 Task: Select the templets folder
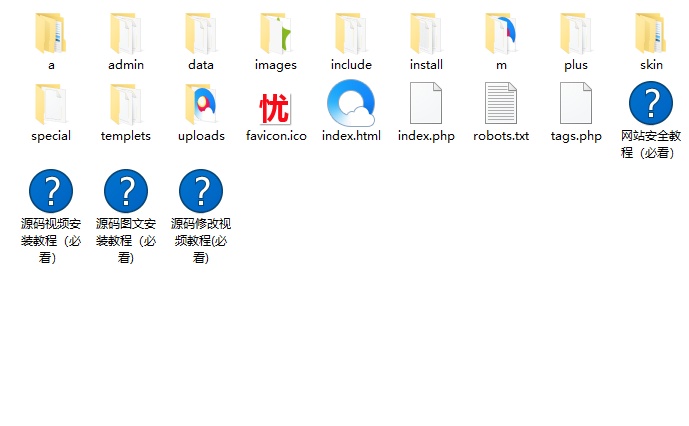point(126,104)
